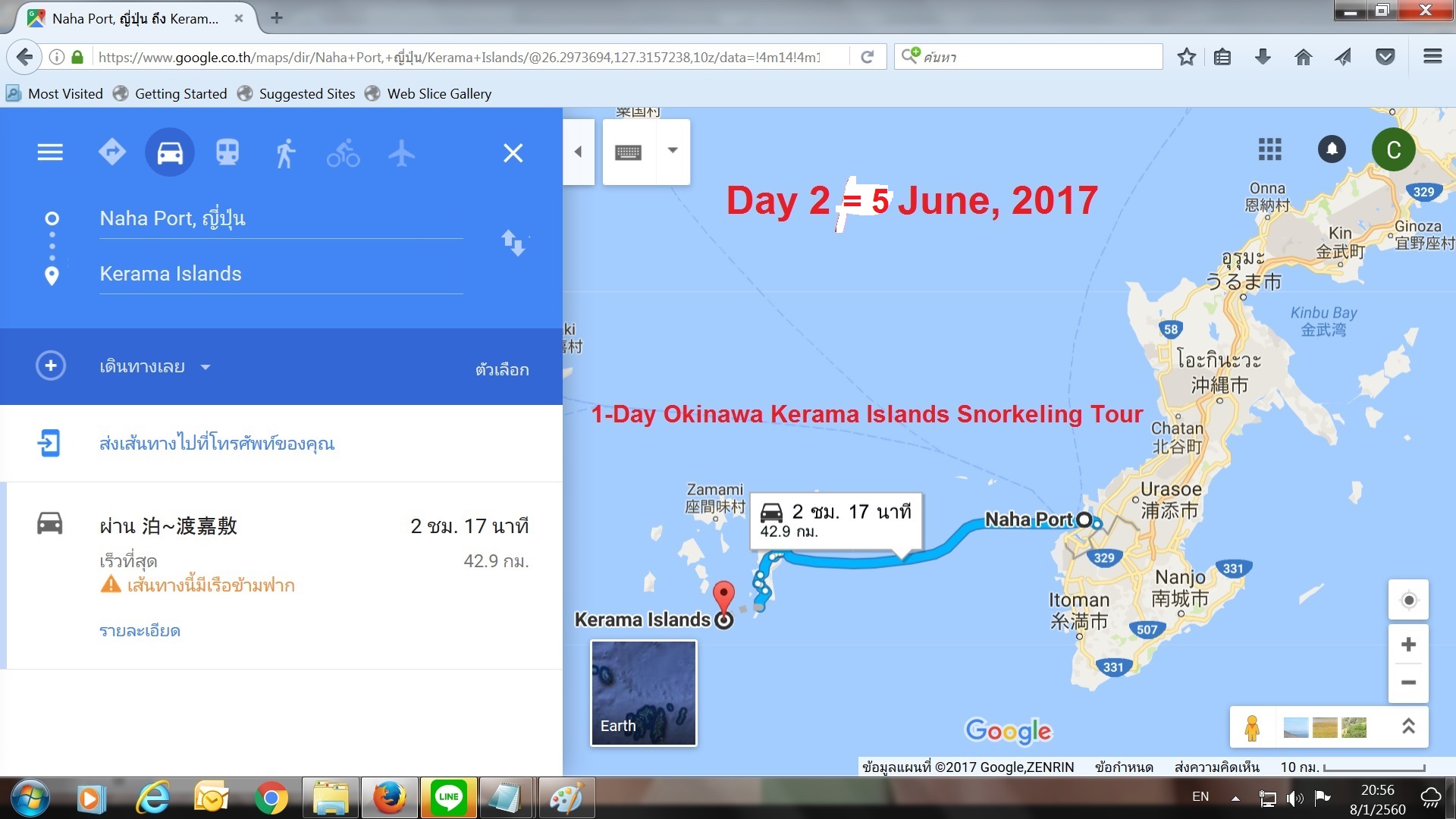Activate Street View pegman
Screen dimensions: 1456x819
coord(1252,728)
